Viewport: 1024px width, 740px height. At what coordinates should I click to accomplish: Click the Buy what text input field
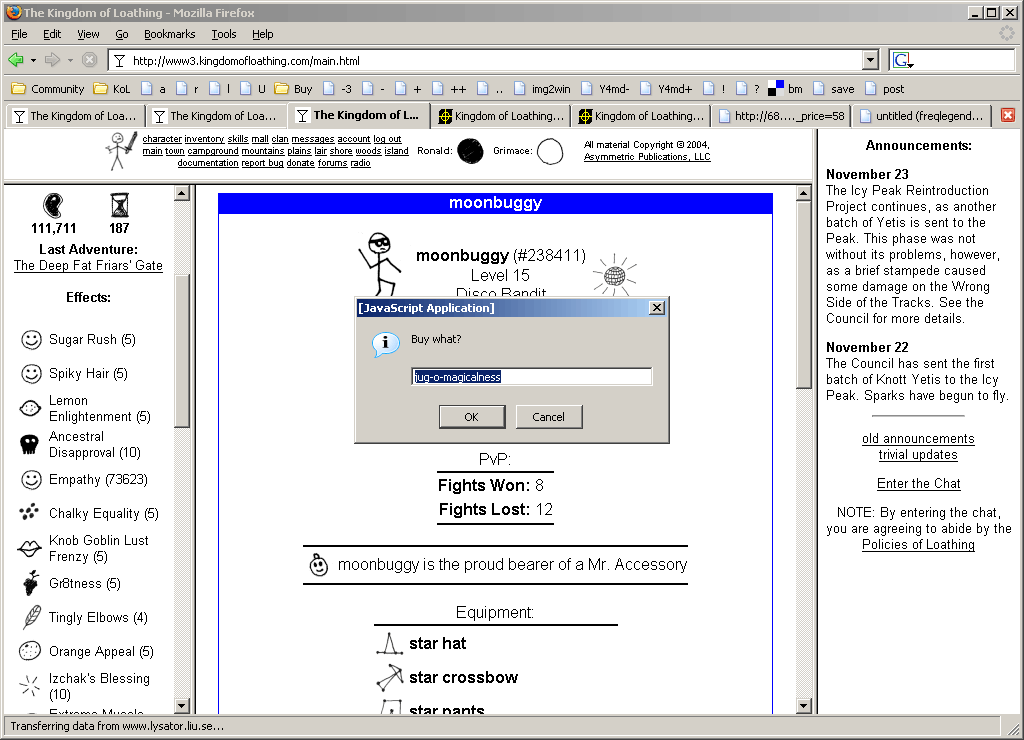[532, 376]
